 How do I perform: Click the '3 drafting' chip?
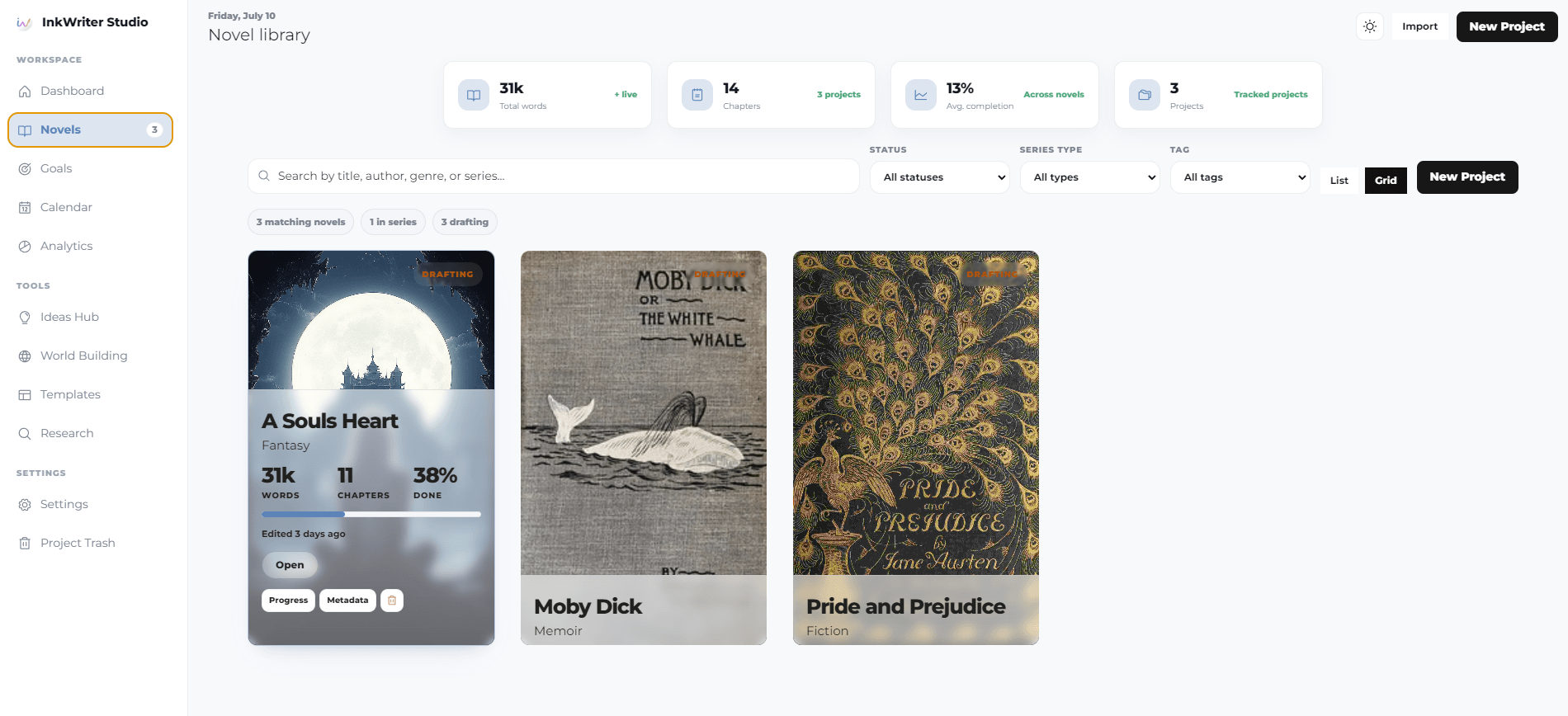[465, 222]
